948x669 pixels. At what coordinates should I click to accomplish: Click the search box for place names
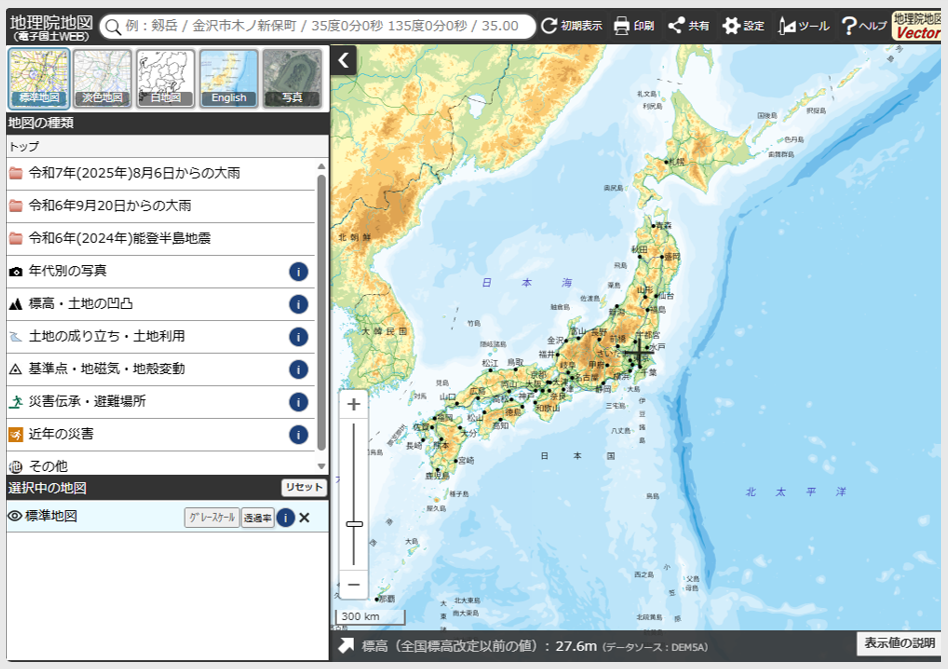pyautogui.click(x=317, y=26)
